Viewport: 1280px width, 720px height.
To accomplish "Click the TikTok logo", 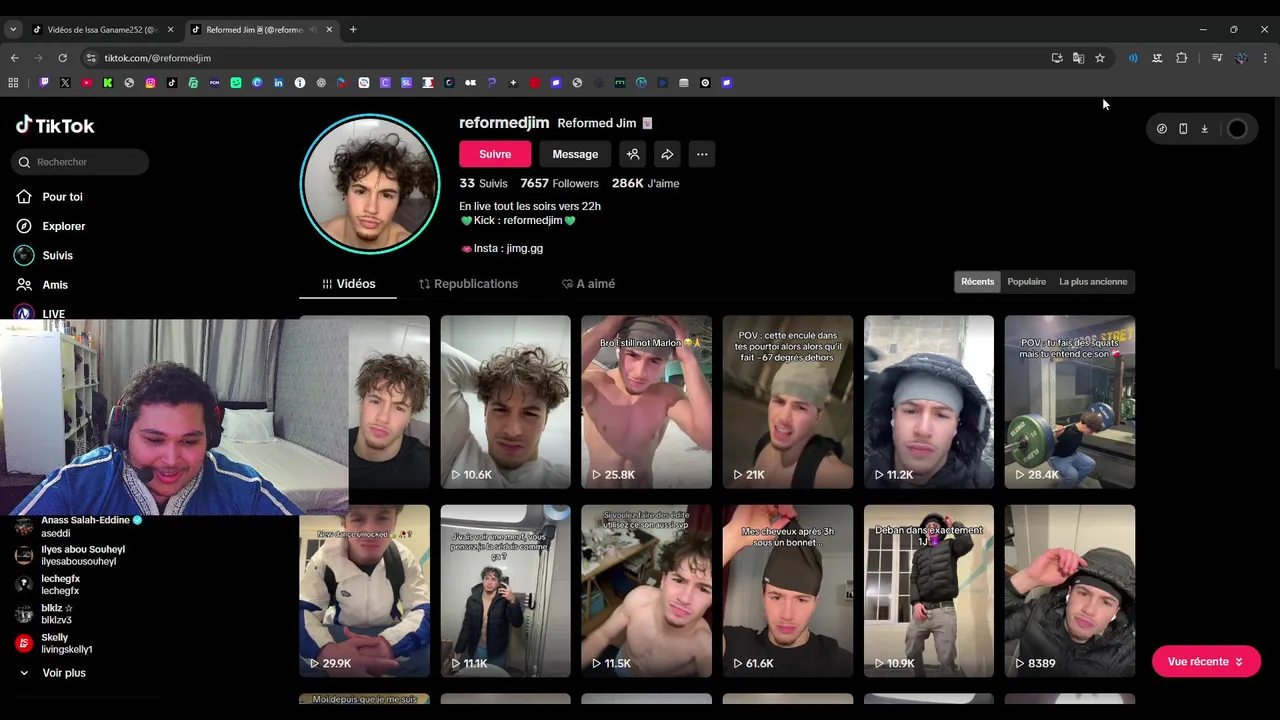I will click(x=55, y=125).
